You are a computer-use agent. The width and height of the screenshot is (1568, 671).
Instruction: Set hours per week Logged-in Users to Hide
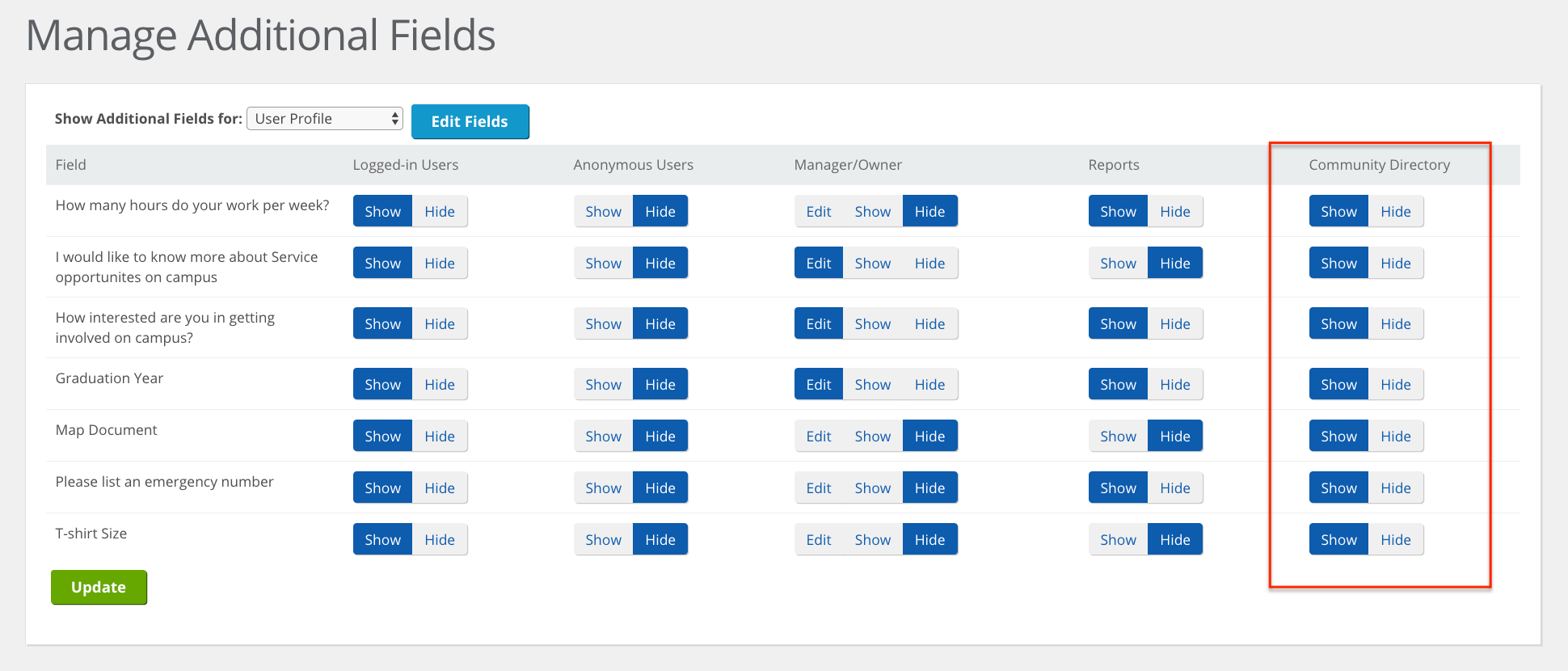(x=440, y=211)
